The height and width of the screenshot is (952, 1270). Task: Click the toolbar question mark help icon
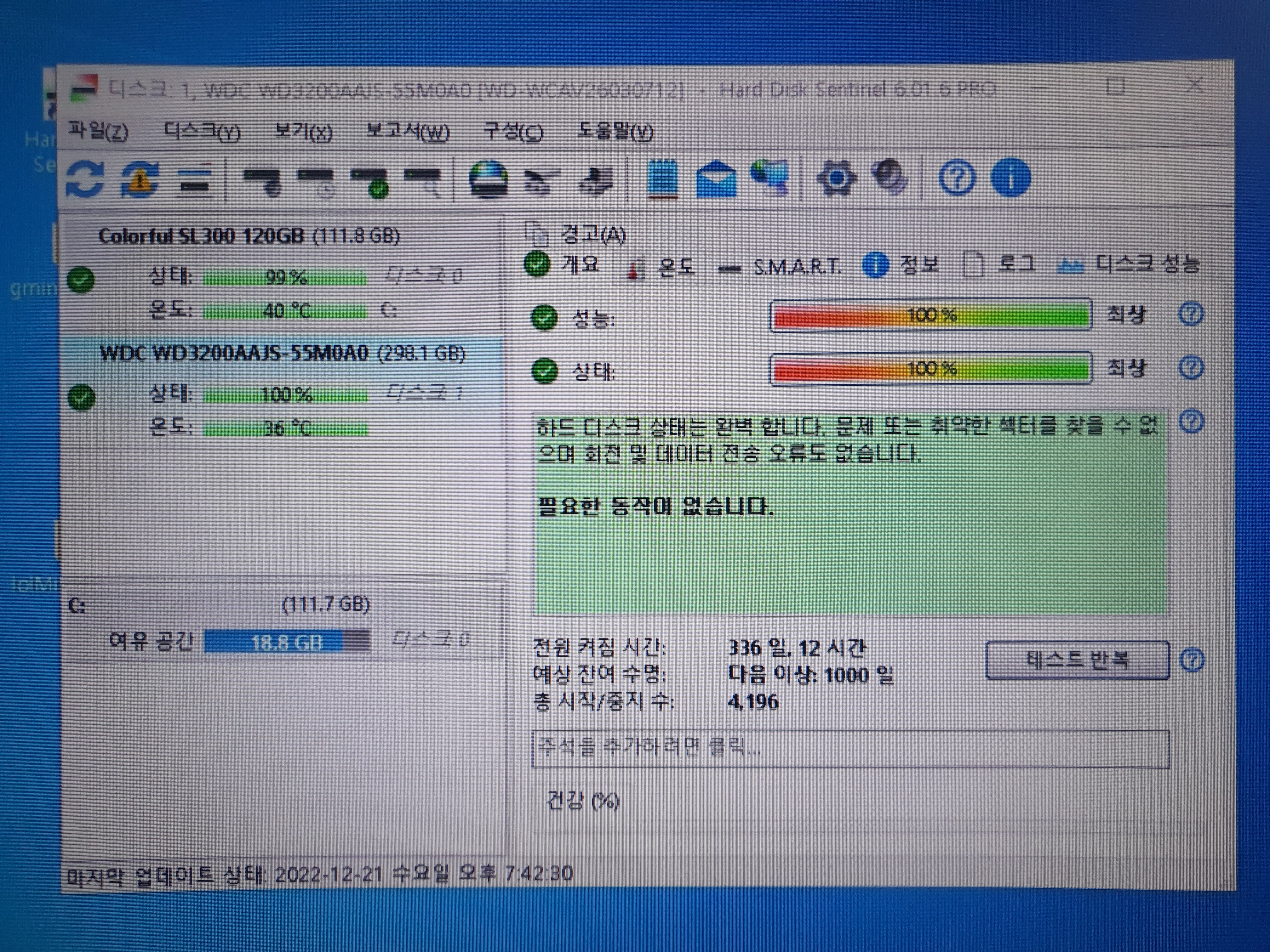pos(957,178)
